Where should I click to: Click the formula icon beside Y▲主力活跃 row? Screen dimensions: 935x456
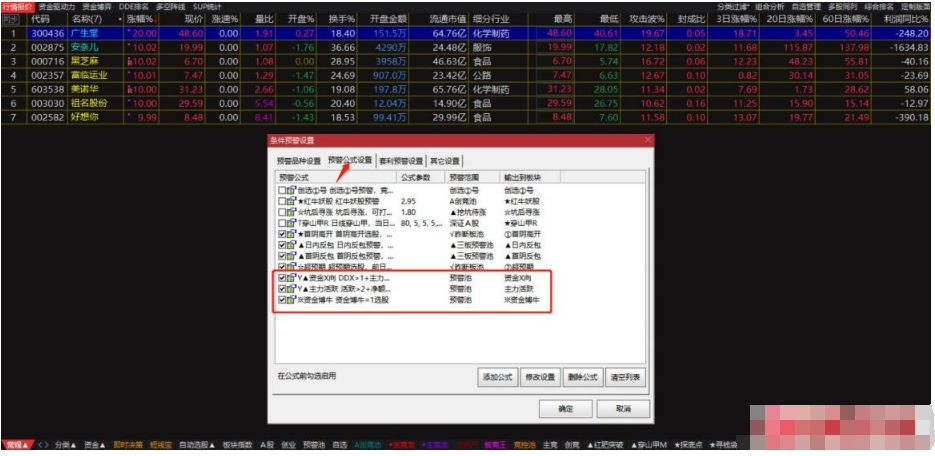click(x=293, y=288)
